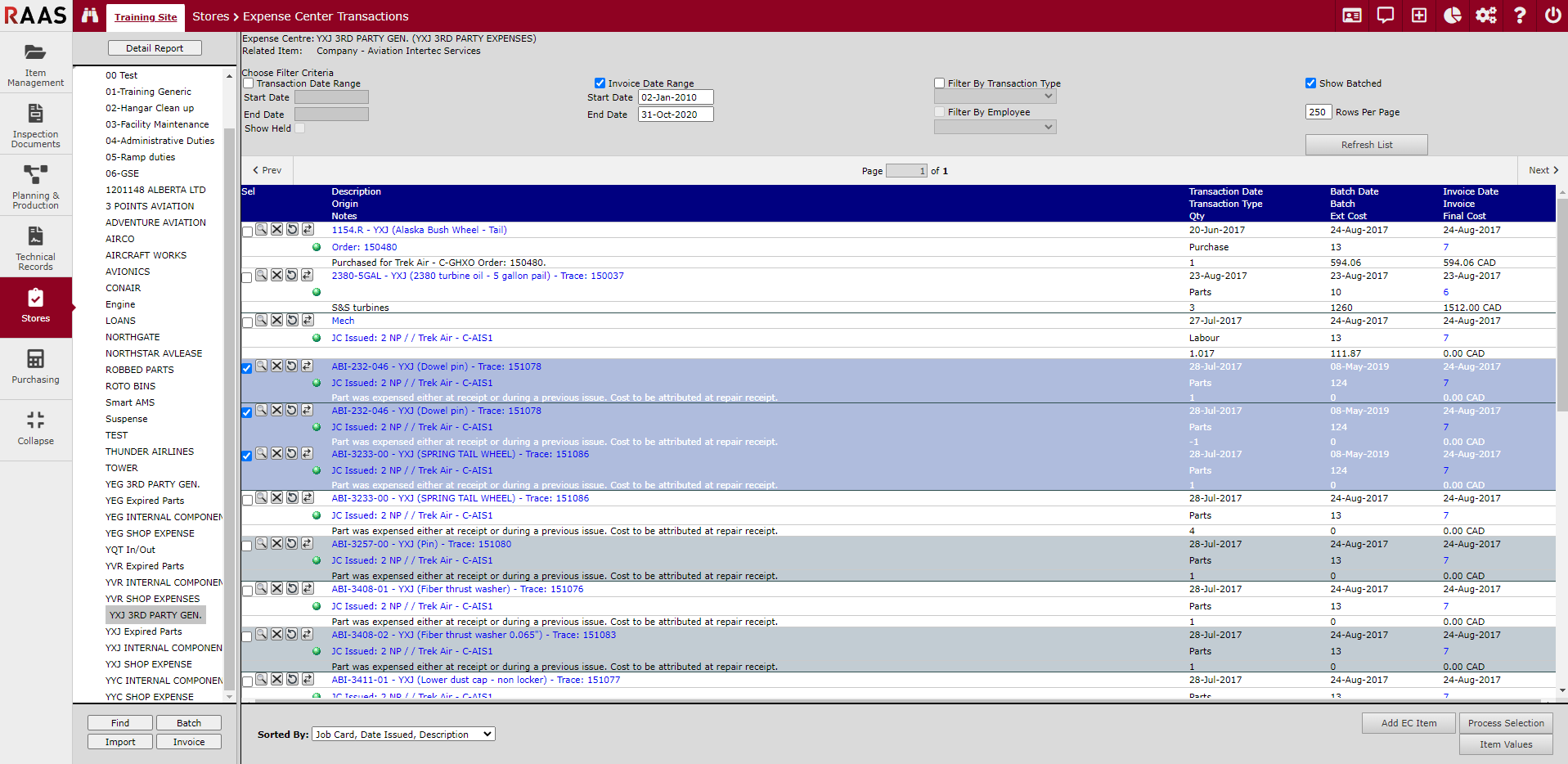The image size is (1568, 764).
Task: Select the ABI-3257-00 row checkbox
Action: click(x=247, y=546)
